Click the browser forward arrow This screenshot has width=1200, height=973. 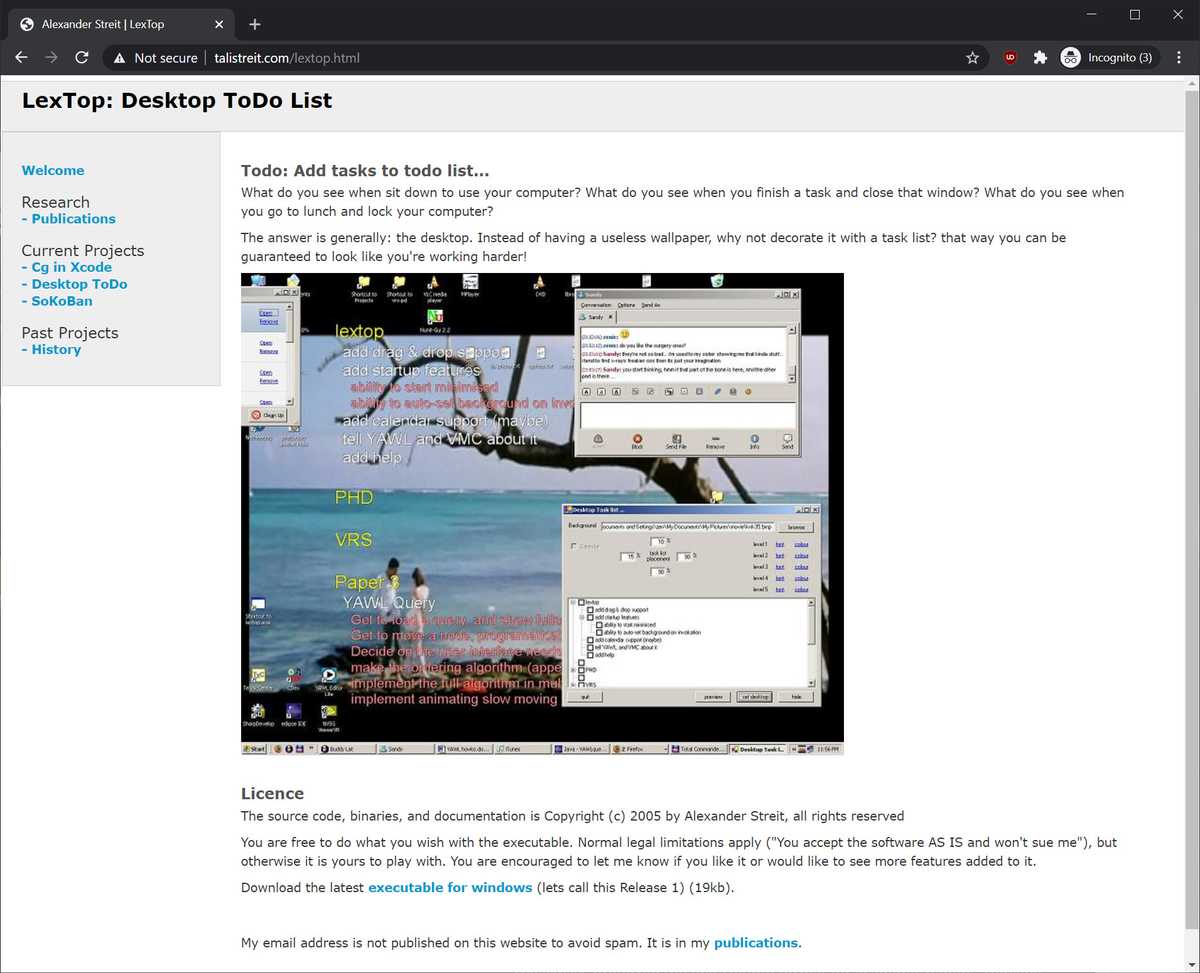tap(52, 58)
